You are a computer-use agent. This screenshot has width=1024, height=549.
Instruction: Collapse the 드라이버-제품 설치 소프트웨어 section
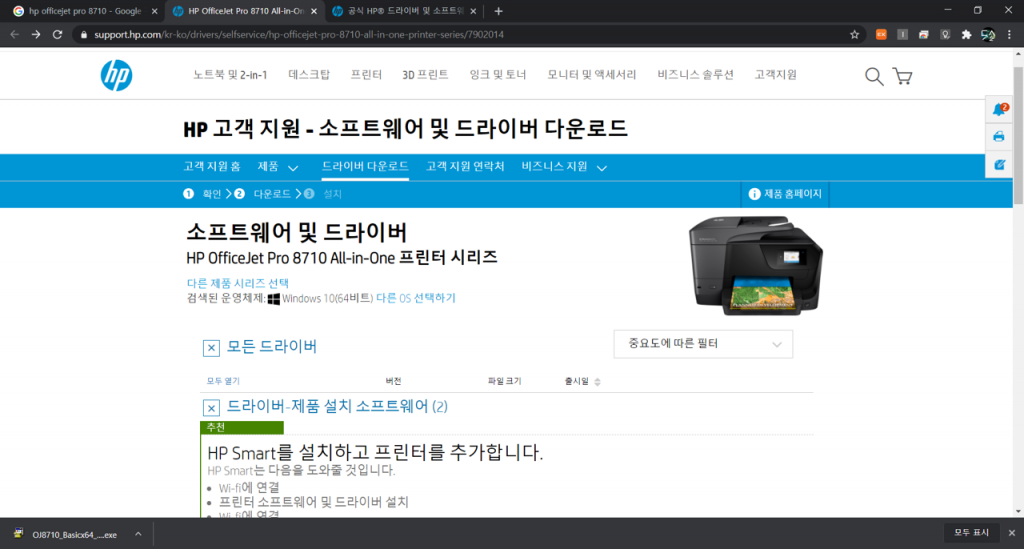tap(211, 408)
